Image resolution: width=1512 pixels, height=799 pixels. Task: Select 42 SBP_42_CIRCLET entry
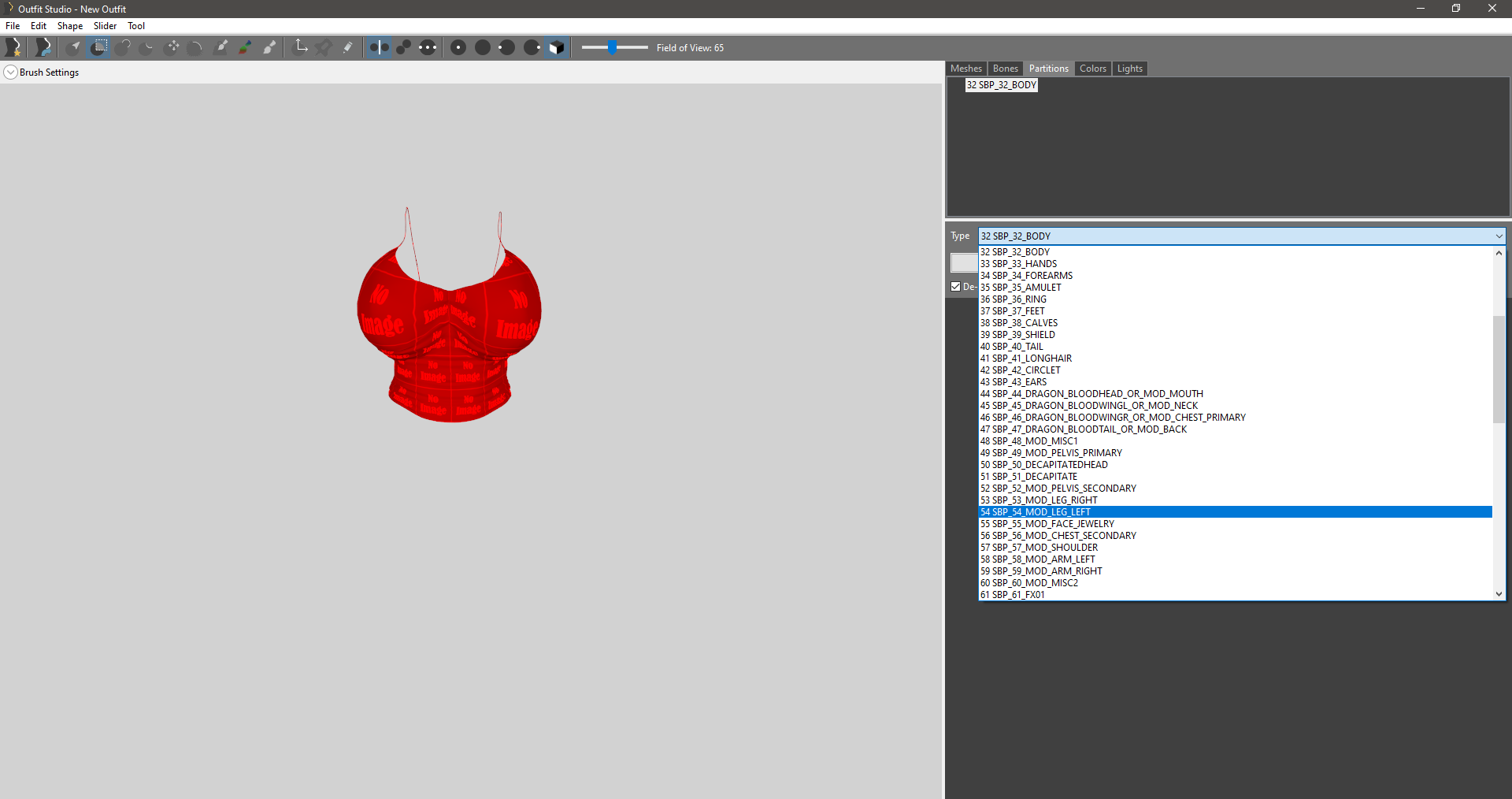[1235, 370]
